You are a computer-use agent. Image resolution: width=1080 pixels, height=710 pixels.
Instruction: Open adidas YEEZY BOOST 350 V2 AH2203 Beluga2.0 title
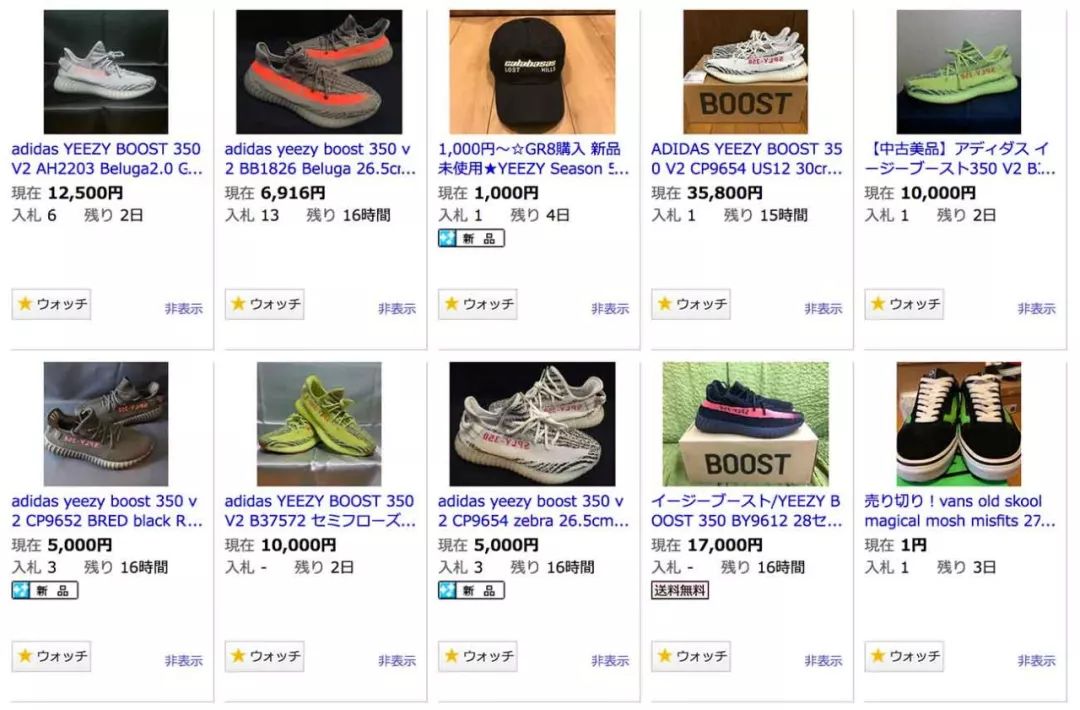point(106,159)
